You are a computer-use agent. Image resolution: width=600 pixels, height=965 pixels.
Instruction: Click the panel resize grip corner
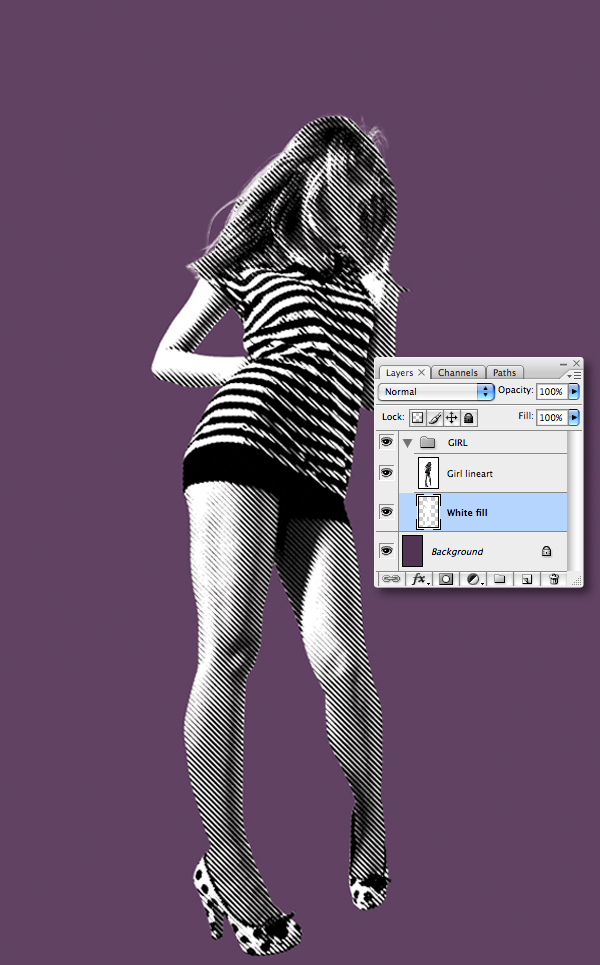(577, 580)
